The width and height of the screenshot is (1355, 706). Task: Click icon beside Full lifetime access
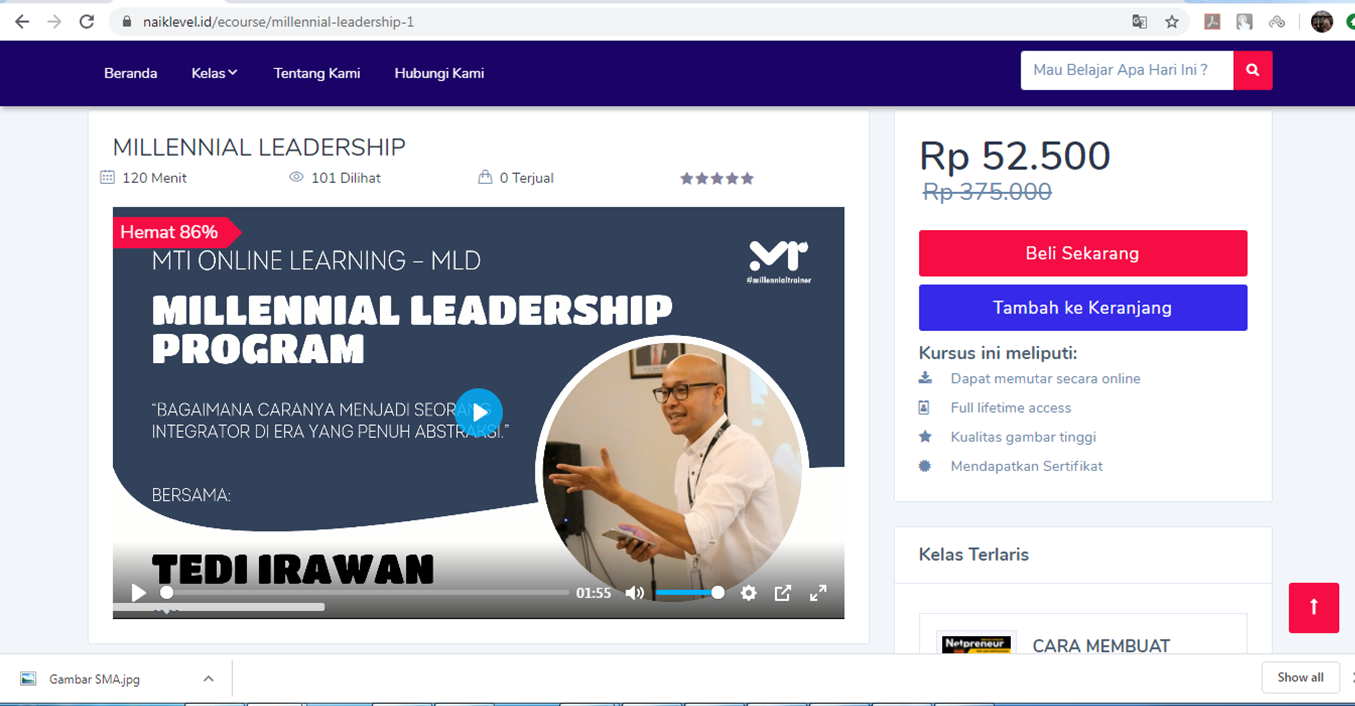pyautogui.click(x=925, y=407)
